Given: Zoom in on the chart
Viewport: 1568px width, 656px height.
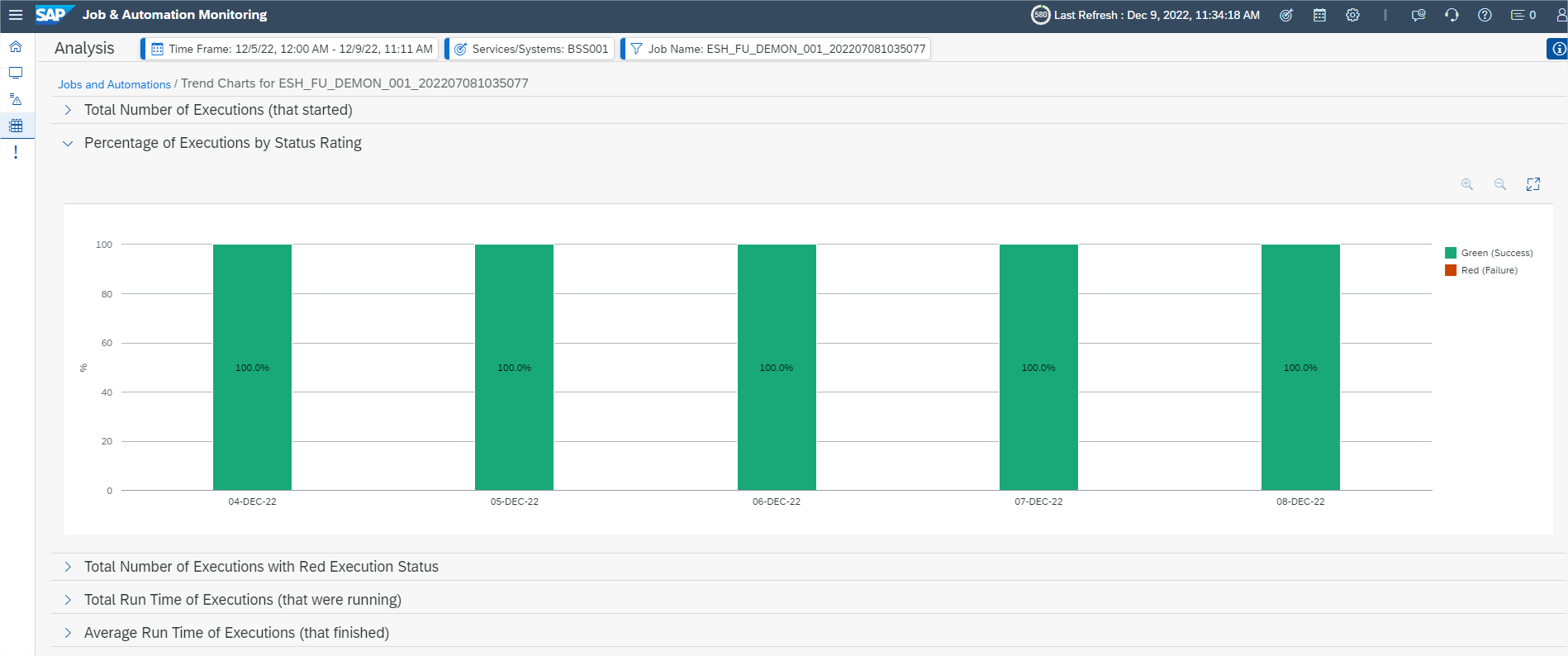Looking at the screenshot, I should (x=1467, y=184).
